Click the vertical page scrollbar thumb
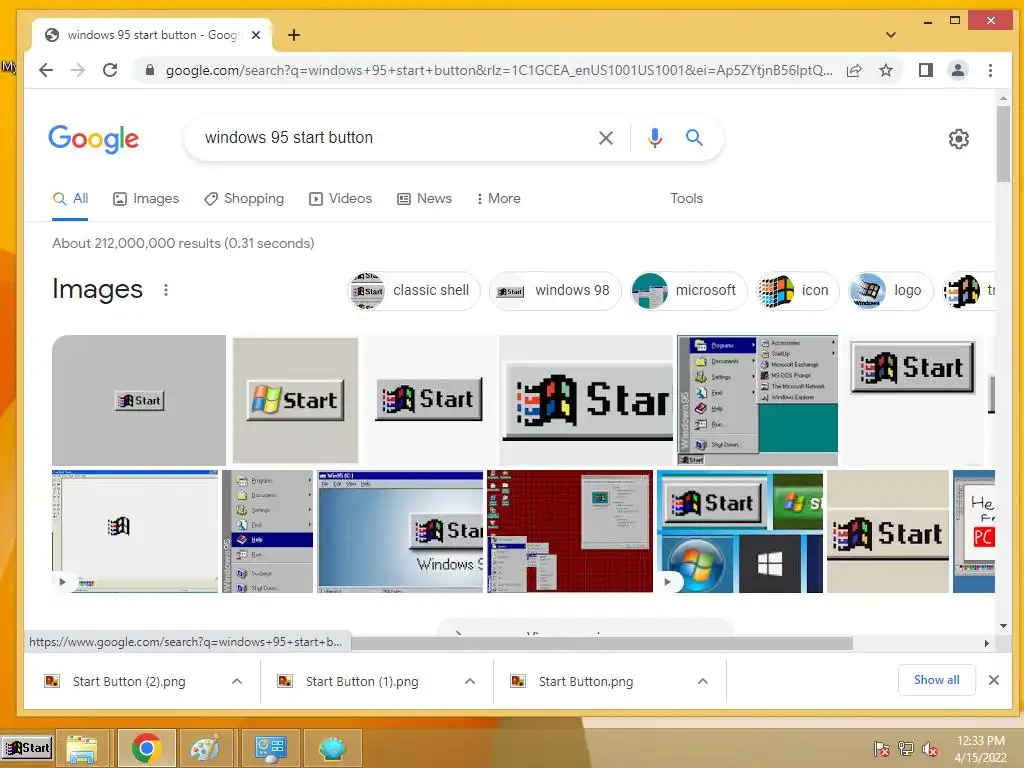Image resolution: width=1024 pixels, height=768 pixels. click(x=1003, y=144)
